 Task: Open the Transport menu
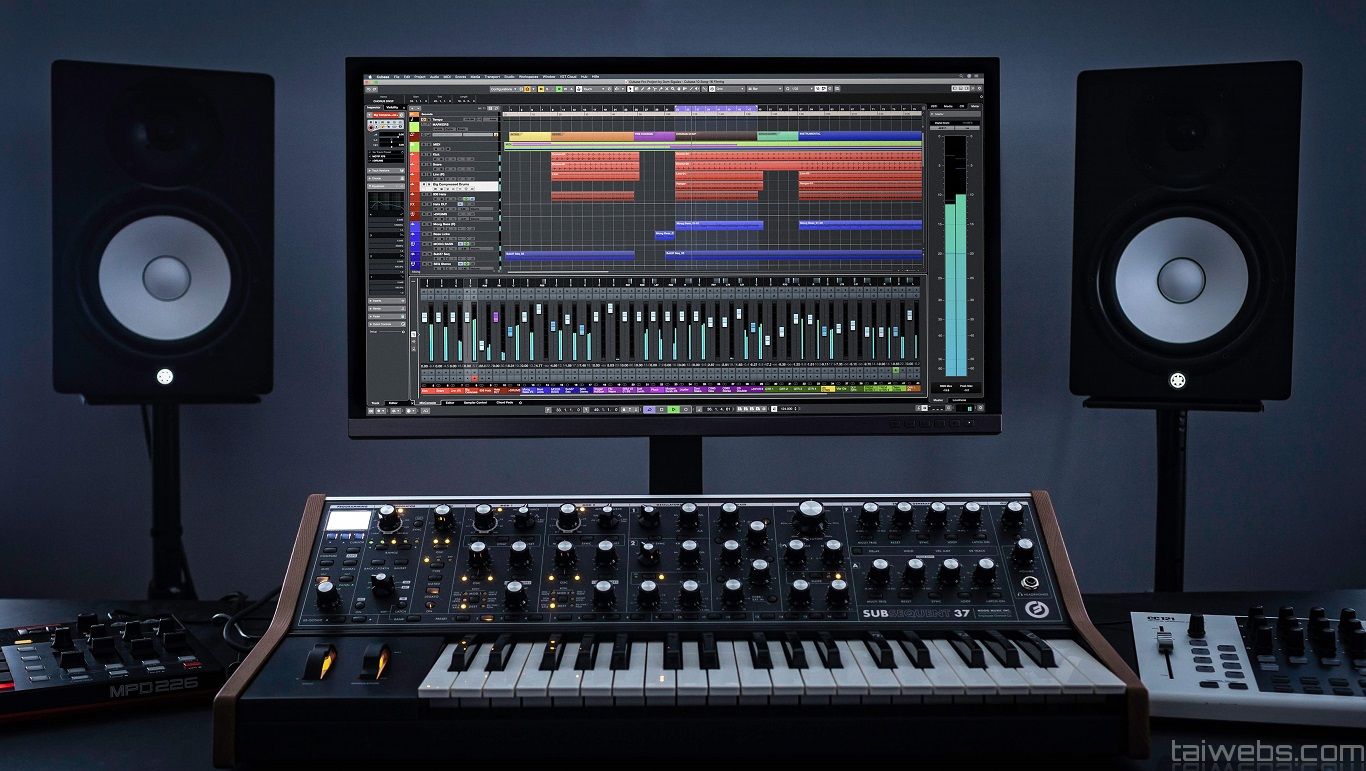coord(490,77)
